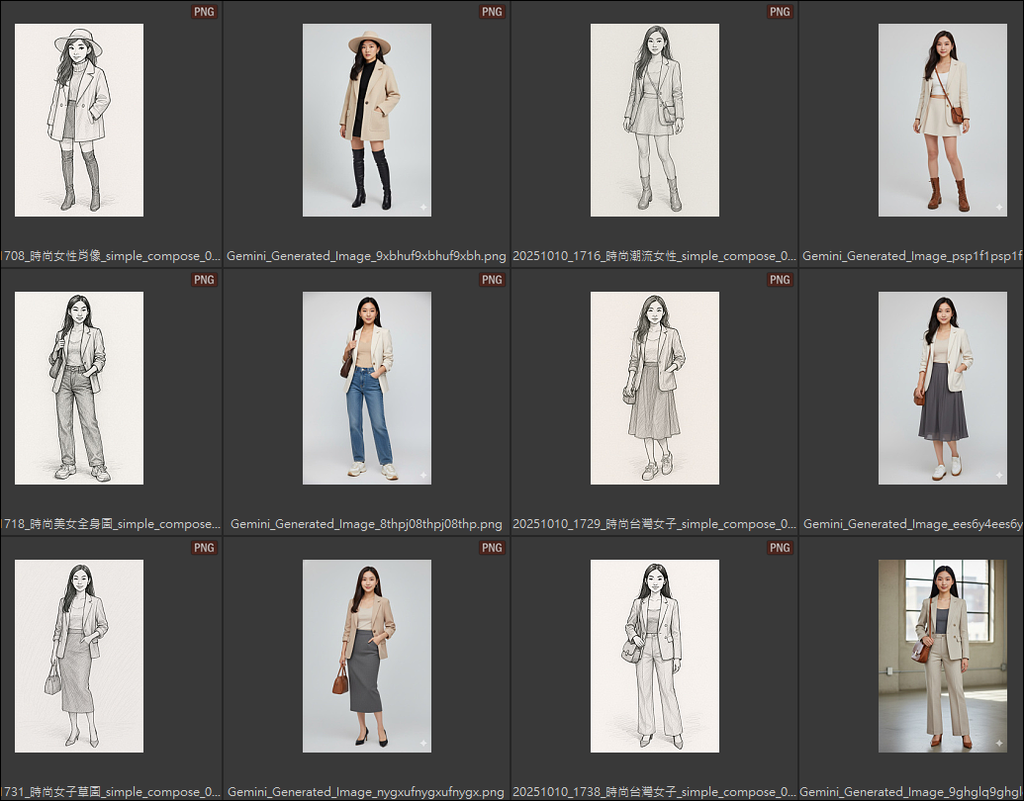This screenshot has height=801, width=1024.
Task: Click filename starting with 20251010_1716_時尚潮流女性
Action: [654, 256]
